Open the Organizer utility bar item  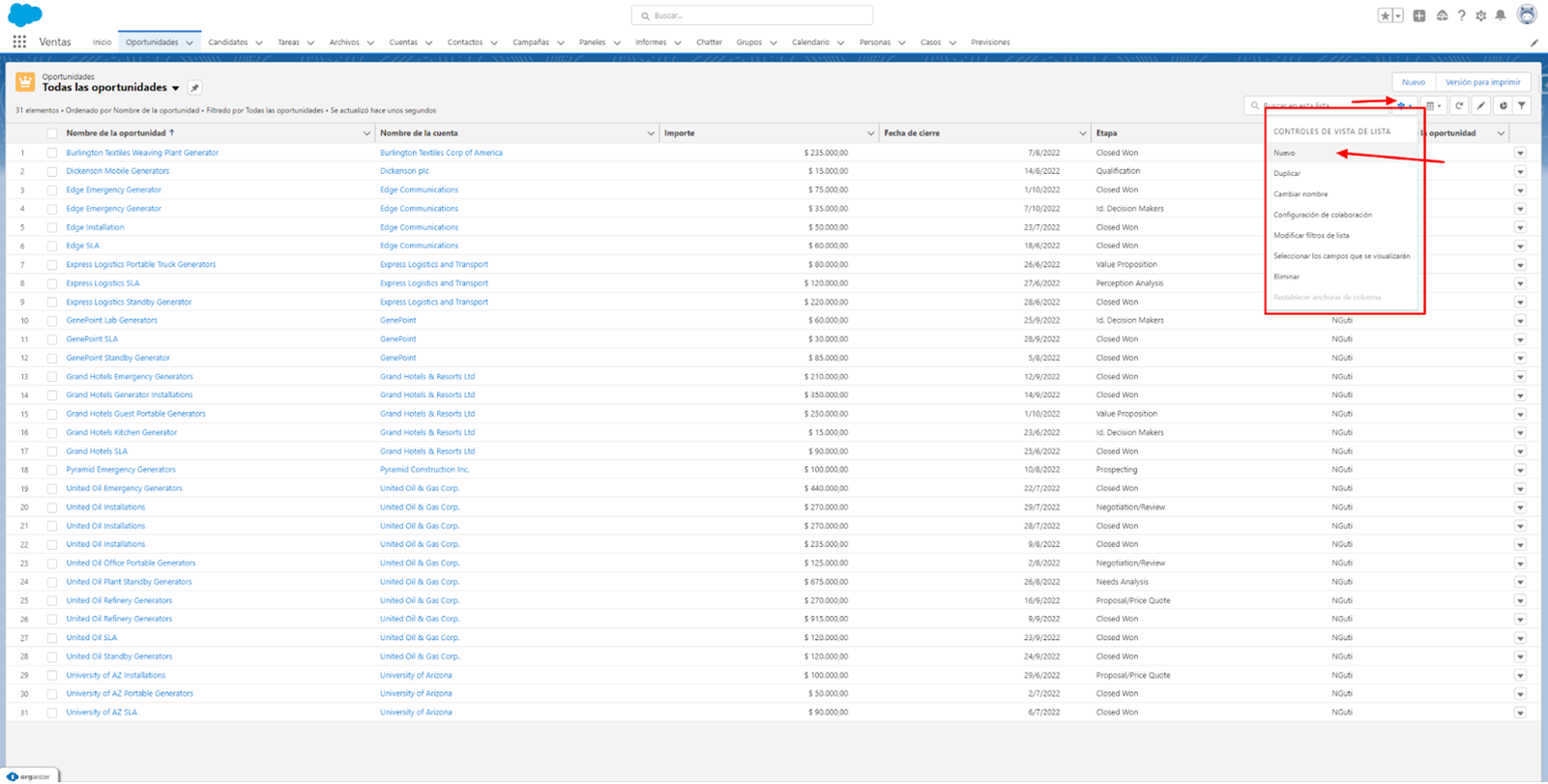[x=30, y=776]
